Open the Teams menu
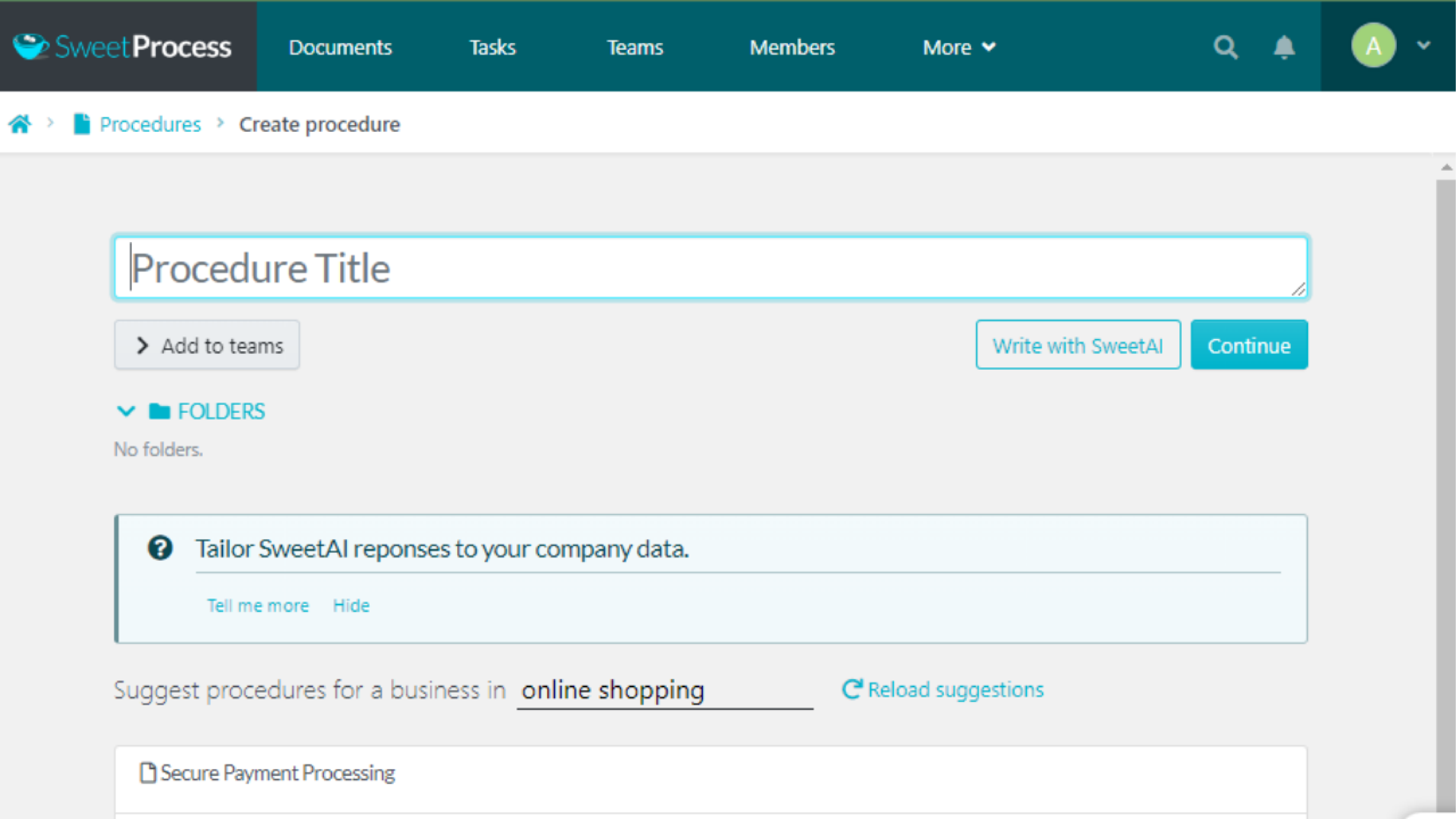 pyautogui.click(x=635, y=48)
